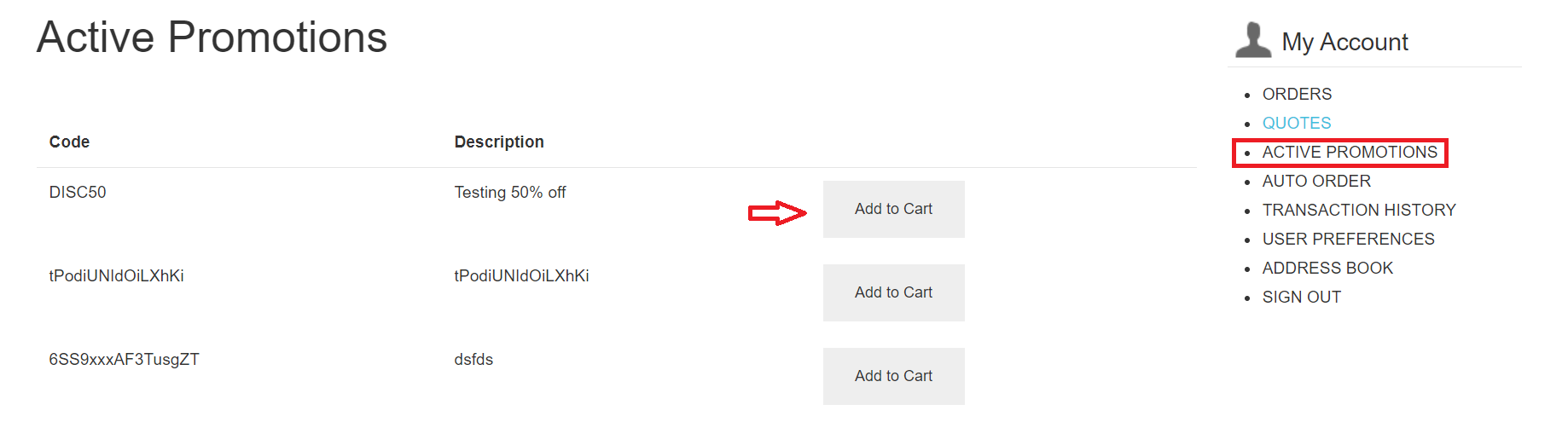Click the Code column header
The image size is (1568, 428).
(69, 142)
